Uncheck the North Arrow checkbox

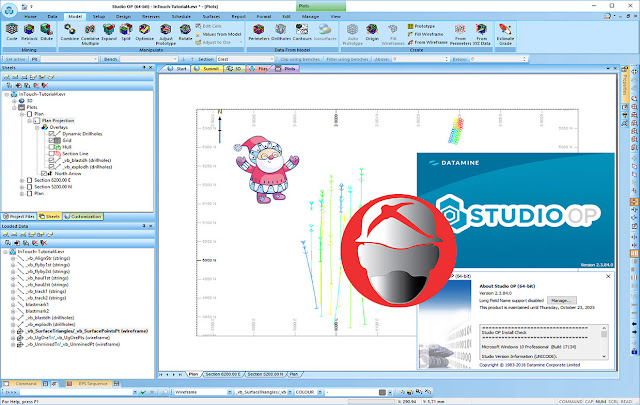click(44, 174)
